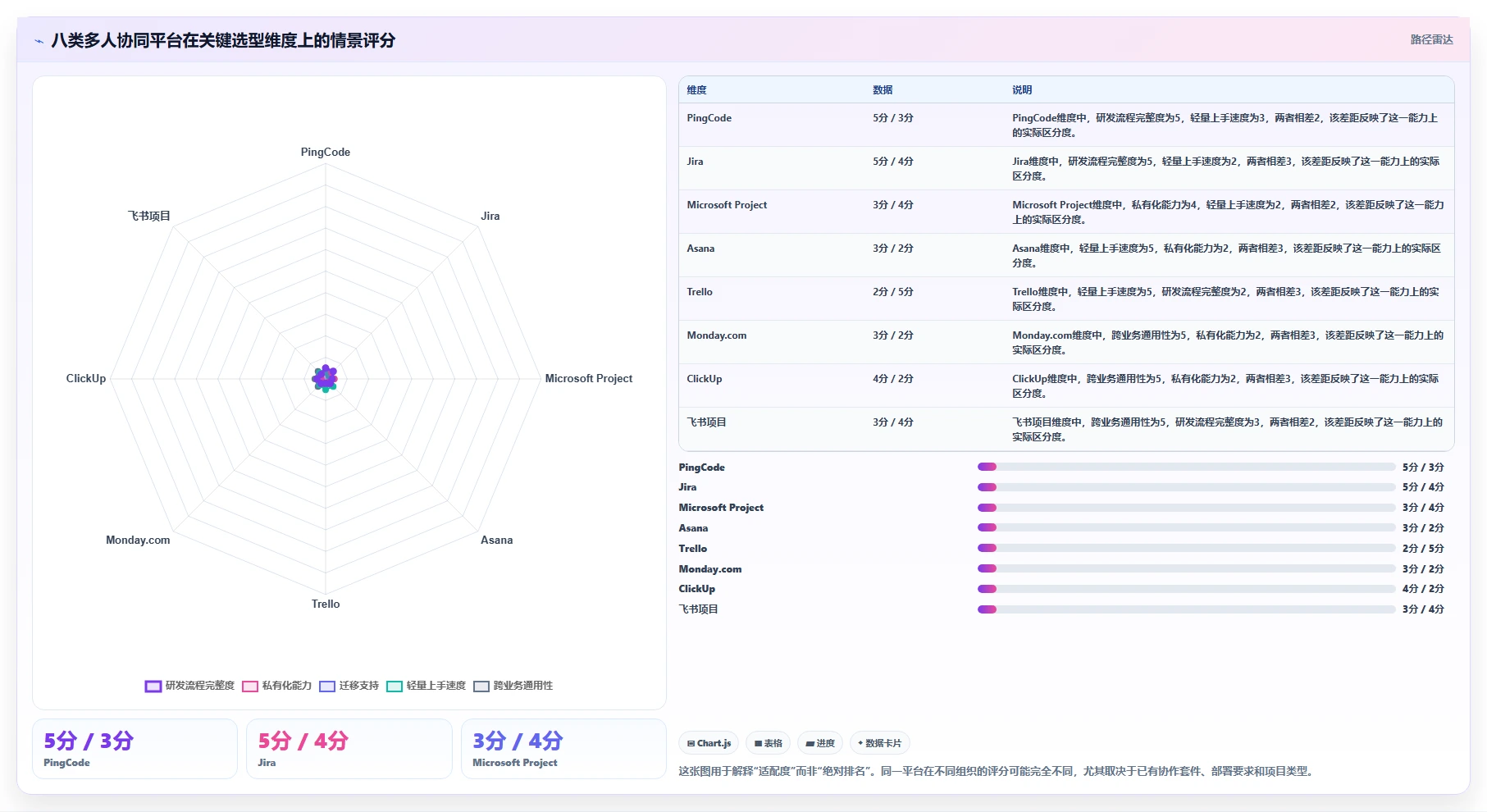Click the 飞书项目 axis label on radar chart
Viewport: 1487px width, 812px height.
click(148, 216)
